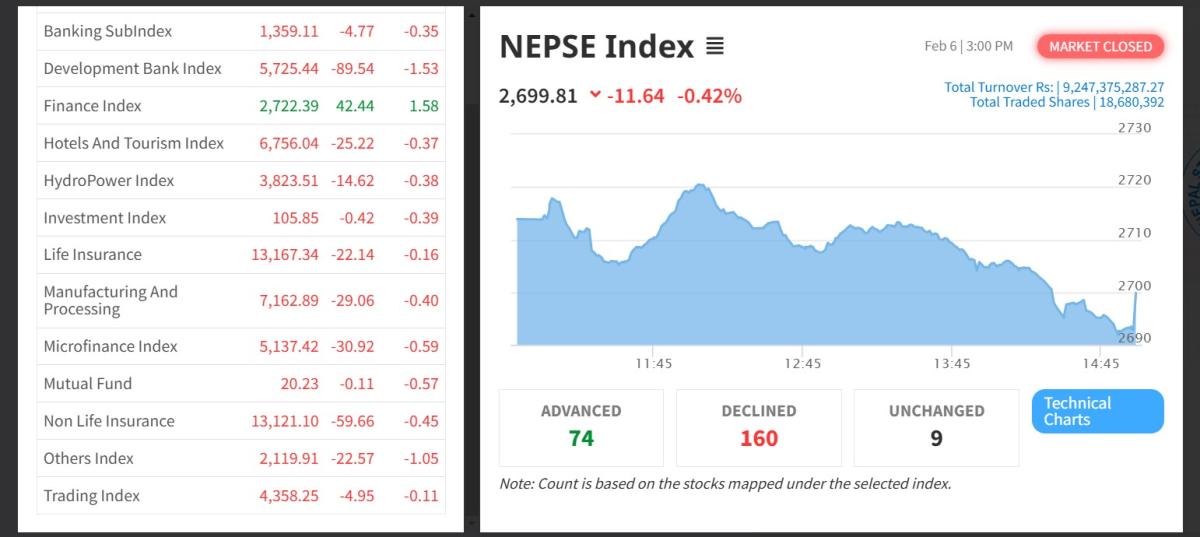
Task: Click the Market Closed status badge
Action: coord(1100,46)
